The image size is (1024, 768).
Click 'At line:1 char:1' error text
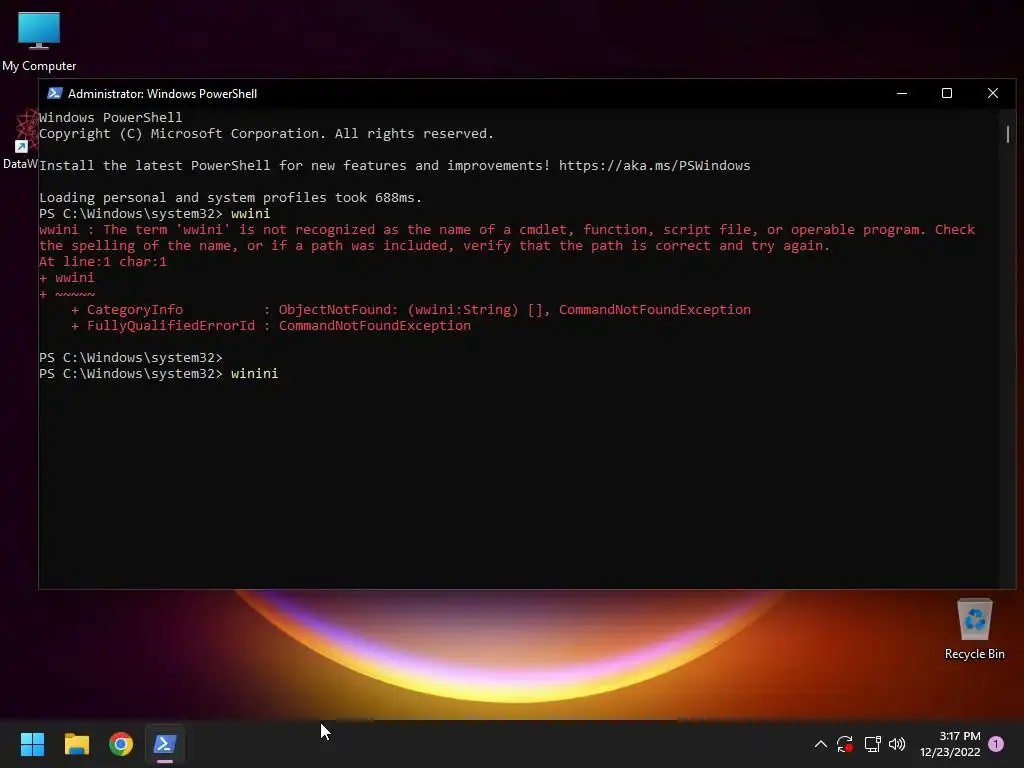(103, 262)
